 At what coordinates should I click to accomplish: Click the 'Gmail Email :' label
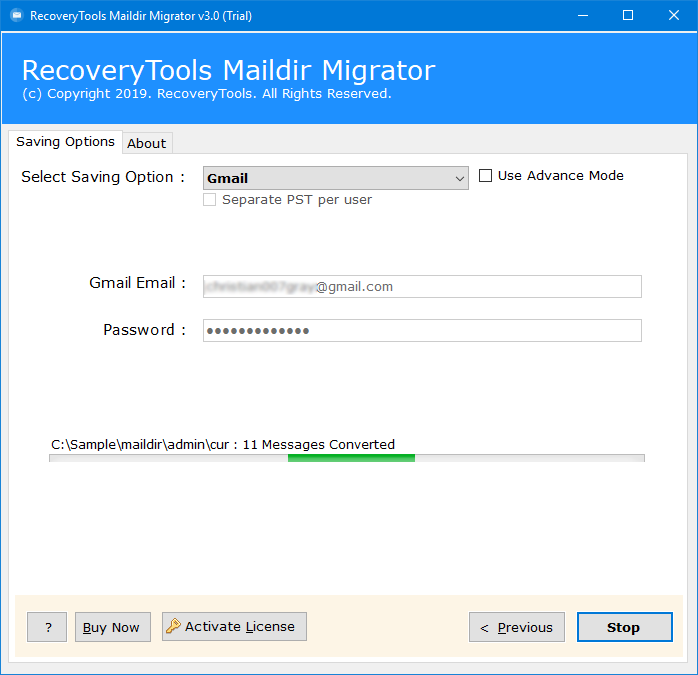coord(138,283)
